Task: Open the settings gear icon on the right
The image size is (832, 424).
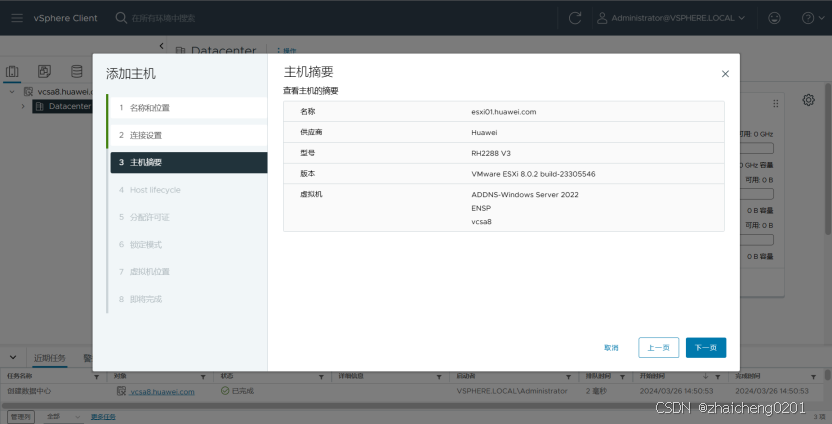Action: pos(808,100)
